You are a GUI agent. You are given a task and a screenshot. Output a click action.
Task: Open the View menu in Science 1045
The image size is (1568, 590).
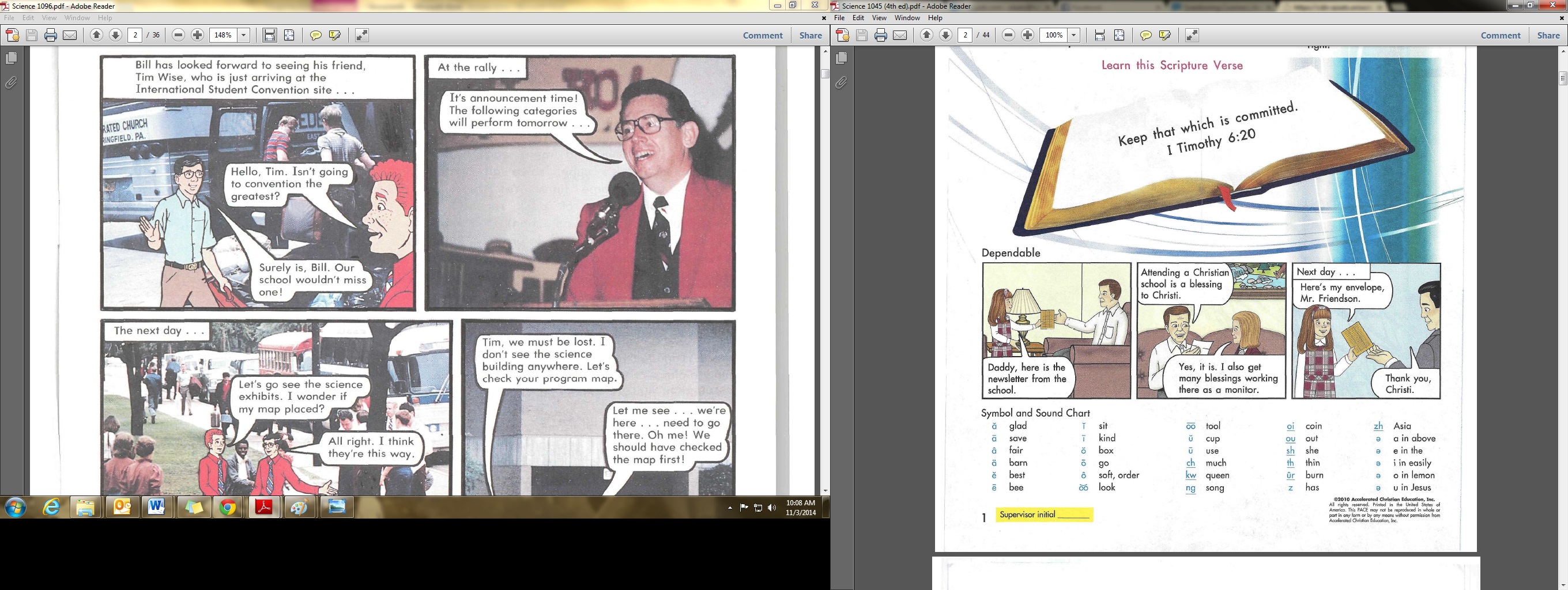[x=879, y=18]
